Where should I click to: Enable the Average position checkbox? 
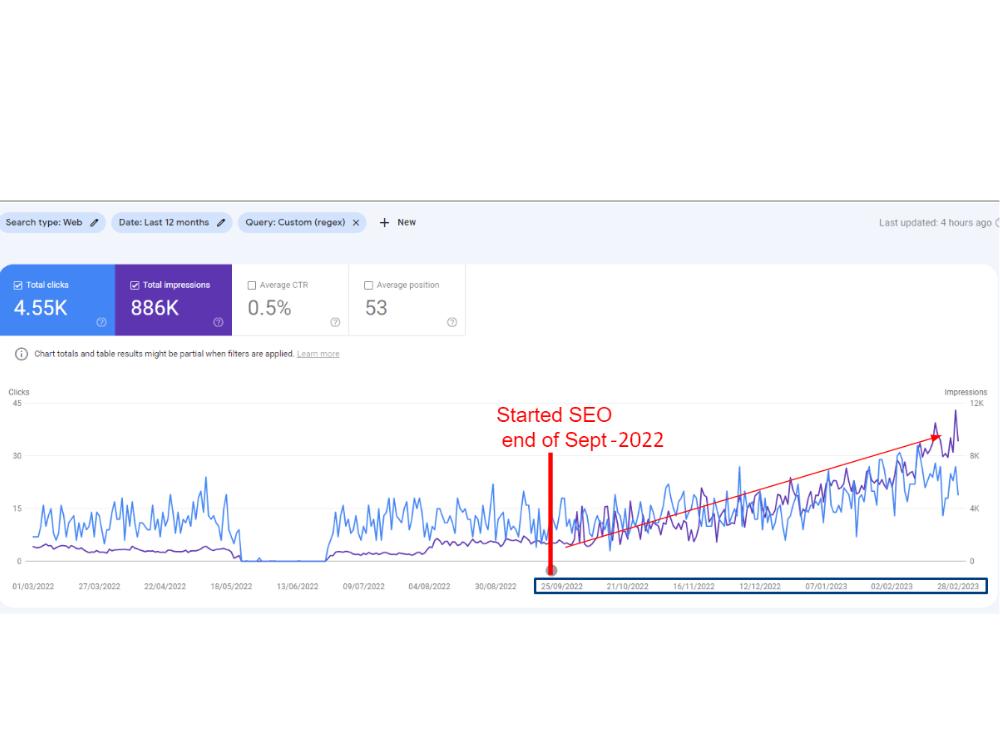[368, 285]
